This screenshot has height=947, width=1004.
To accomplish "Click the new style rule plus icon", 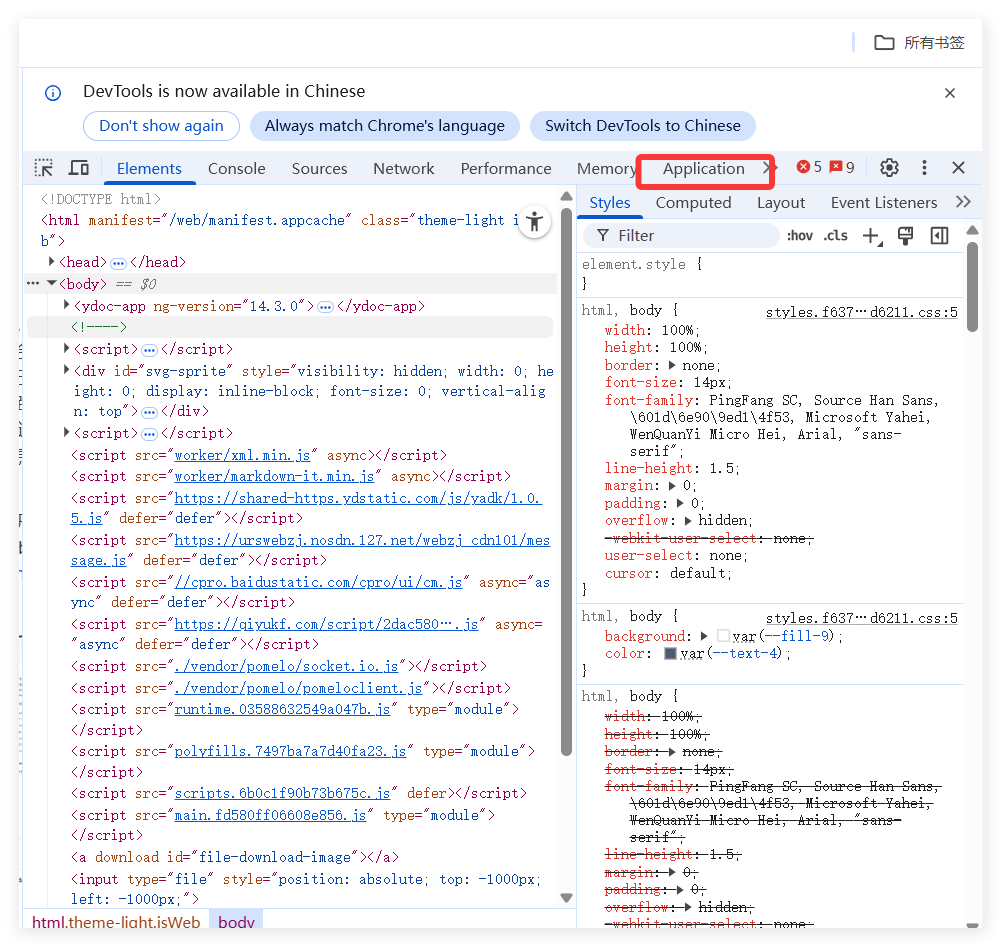I will (x=871, y=236).
